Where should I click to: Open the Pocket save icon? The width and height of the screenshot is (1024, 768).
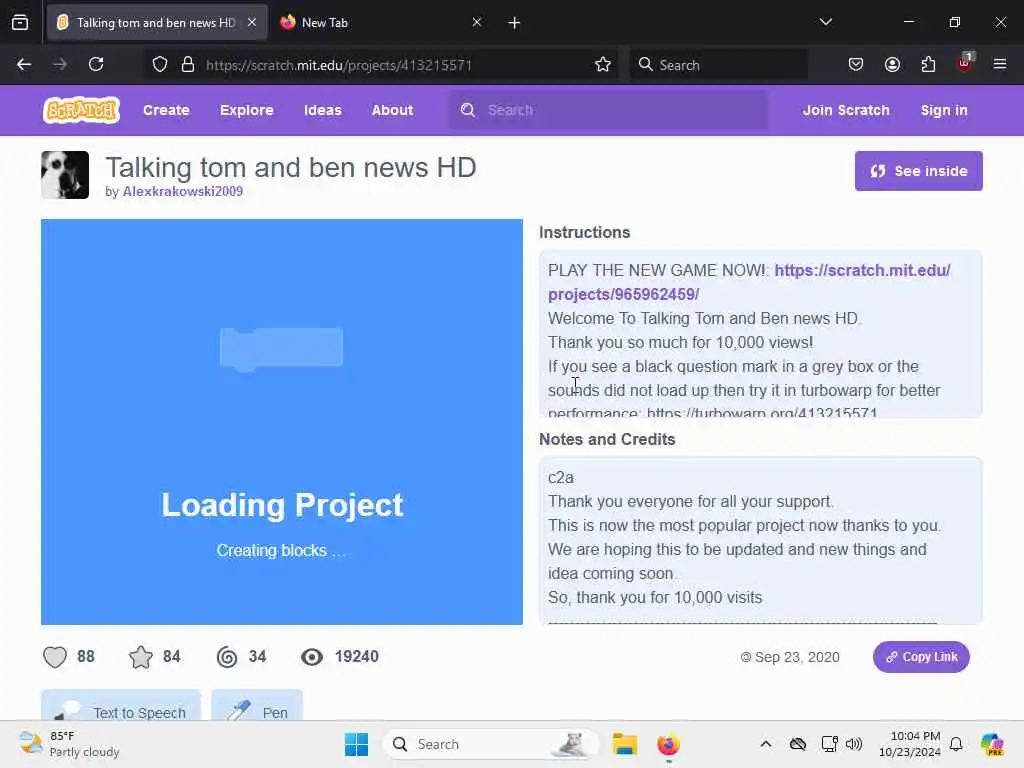click(856, 64)
